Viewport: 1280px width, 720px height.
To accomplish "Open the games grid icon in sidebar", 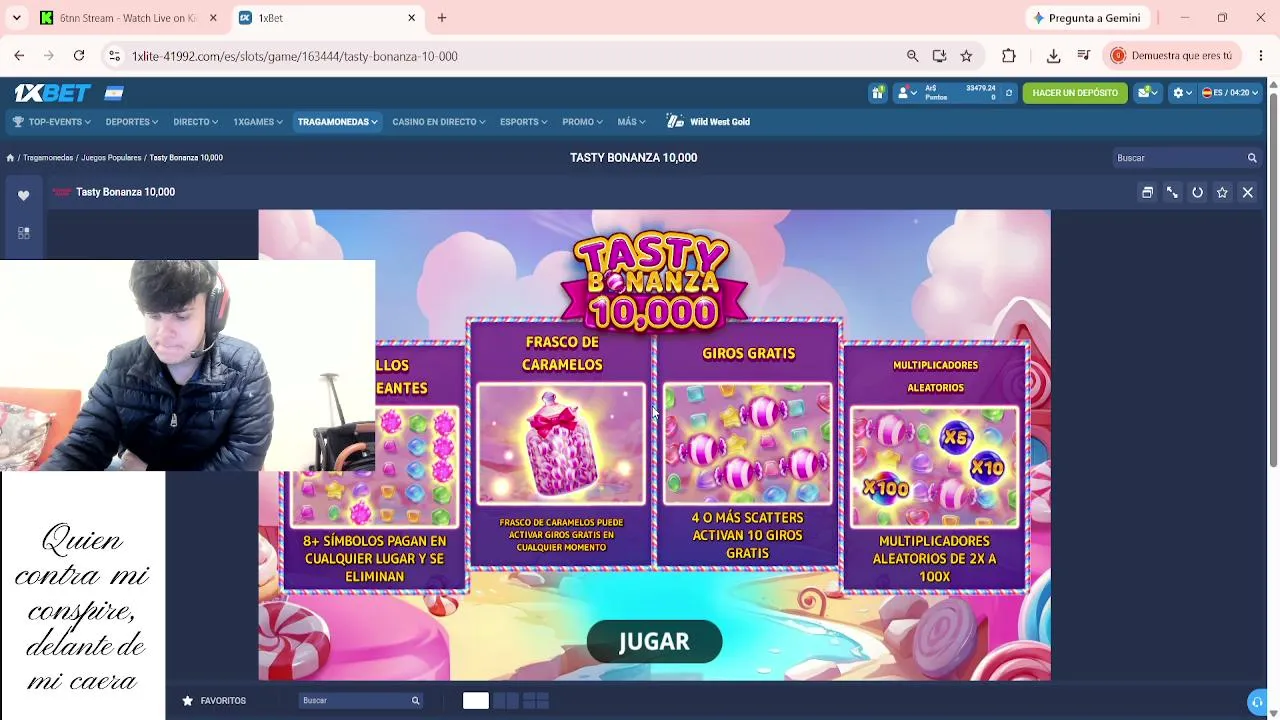I will pos(23,233).
